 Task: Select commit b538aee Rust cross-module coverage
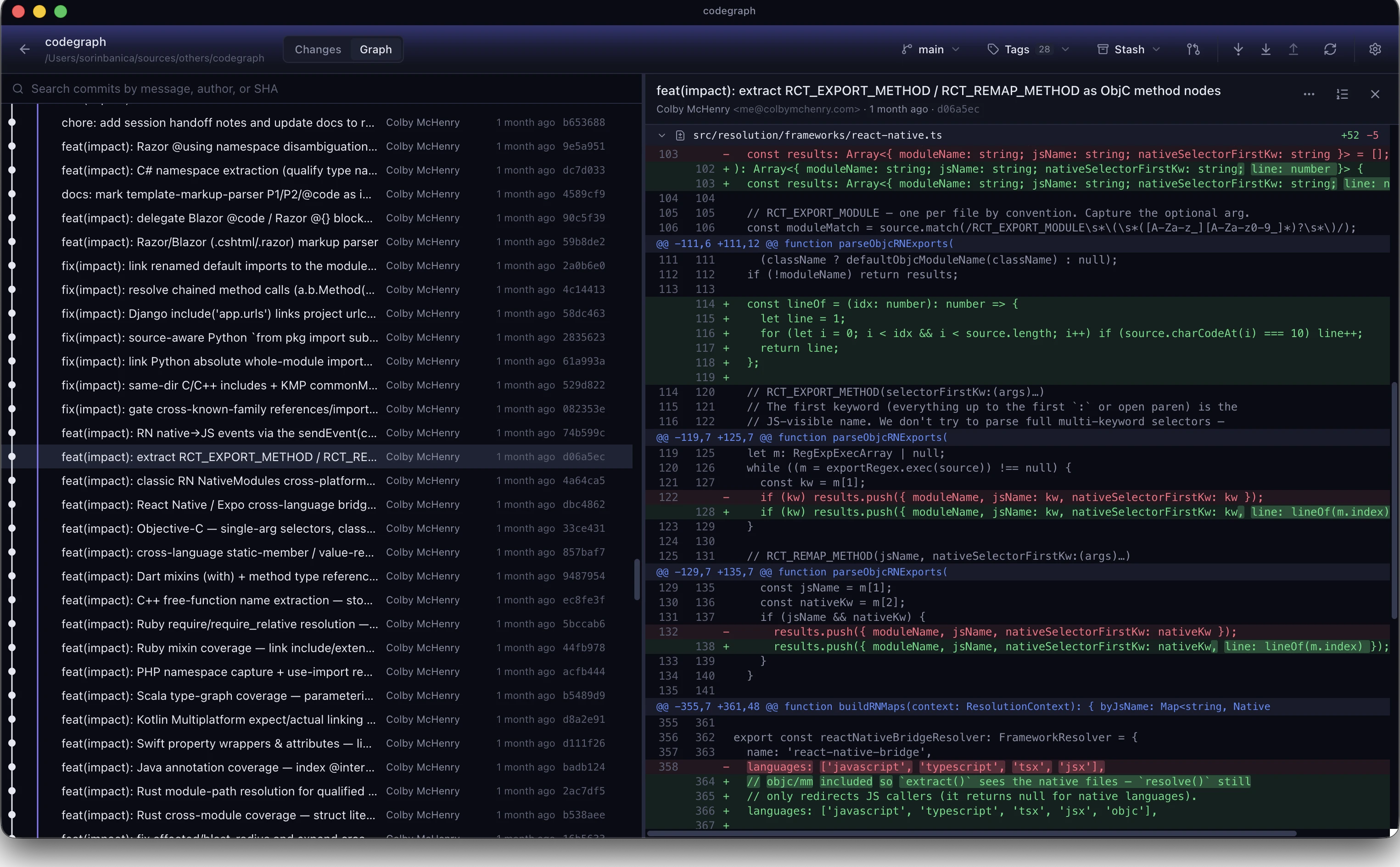(x=316, y=816)
